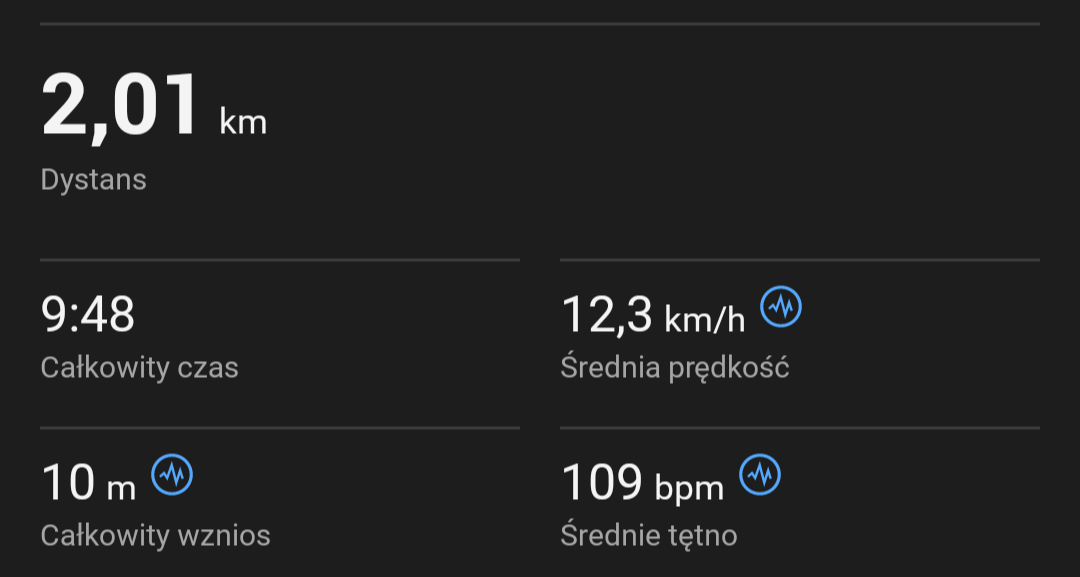Open the chart icon beside average speed
The image size is (1080, 577).
781,307
